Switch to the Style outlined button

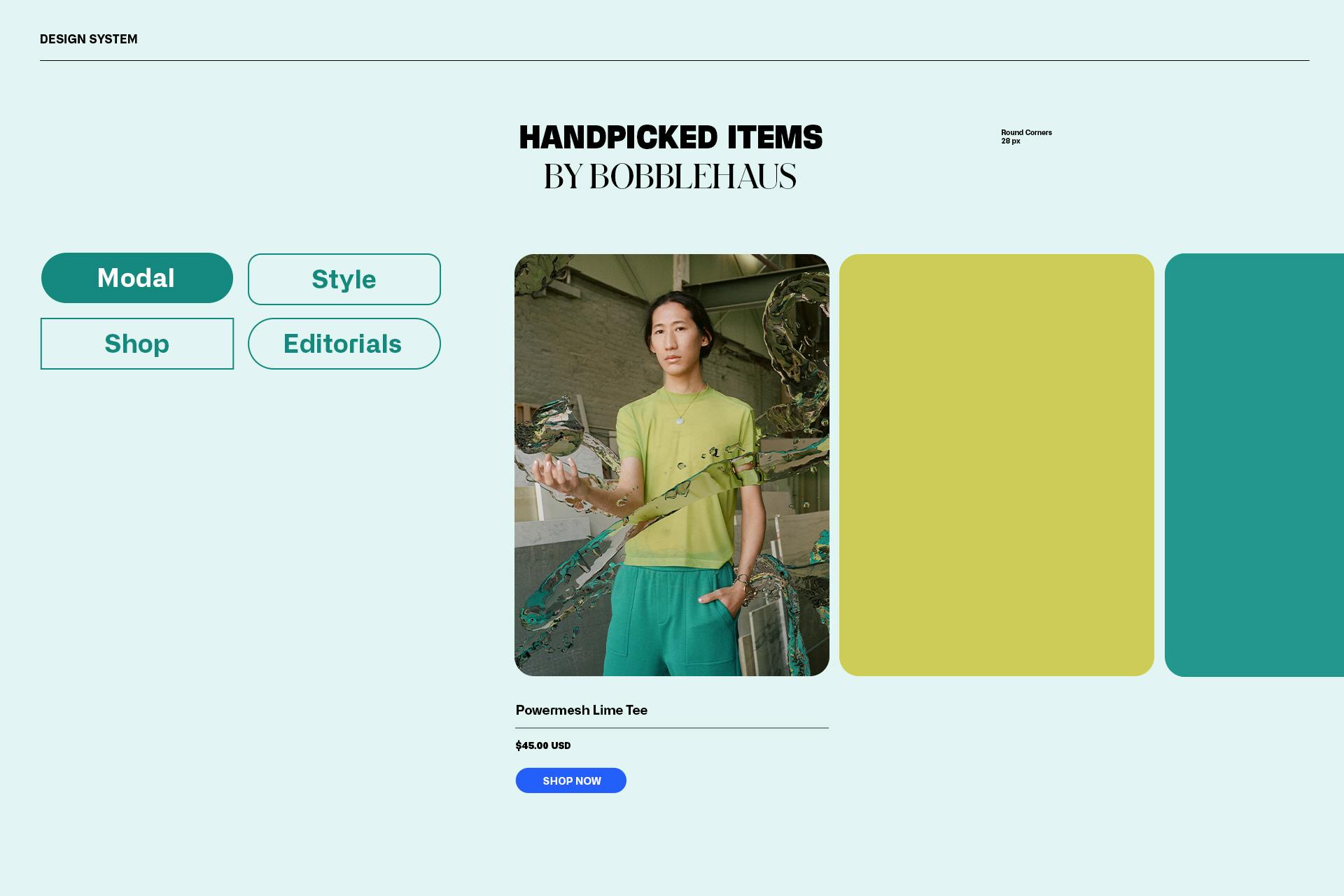(344, 279)
